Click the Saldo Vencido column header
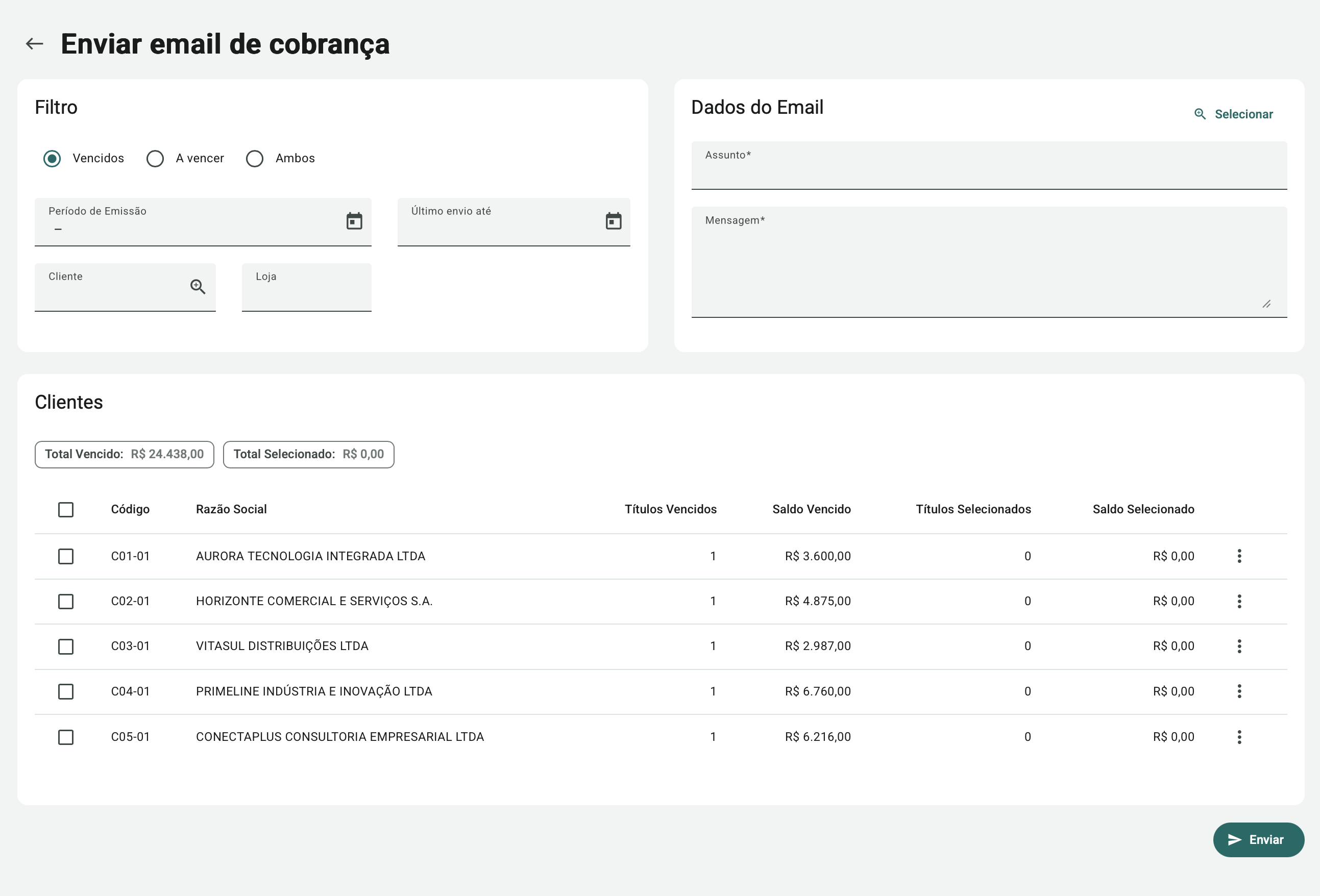The width and height of the screenshot is (1320, 896). (x=811, y=509)
